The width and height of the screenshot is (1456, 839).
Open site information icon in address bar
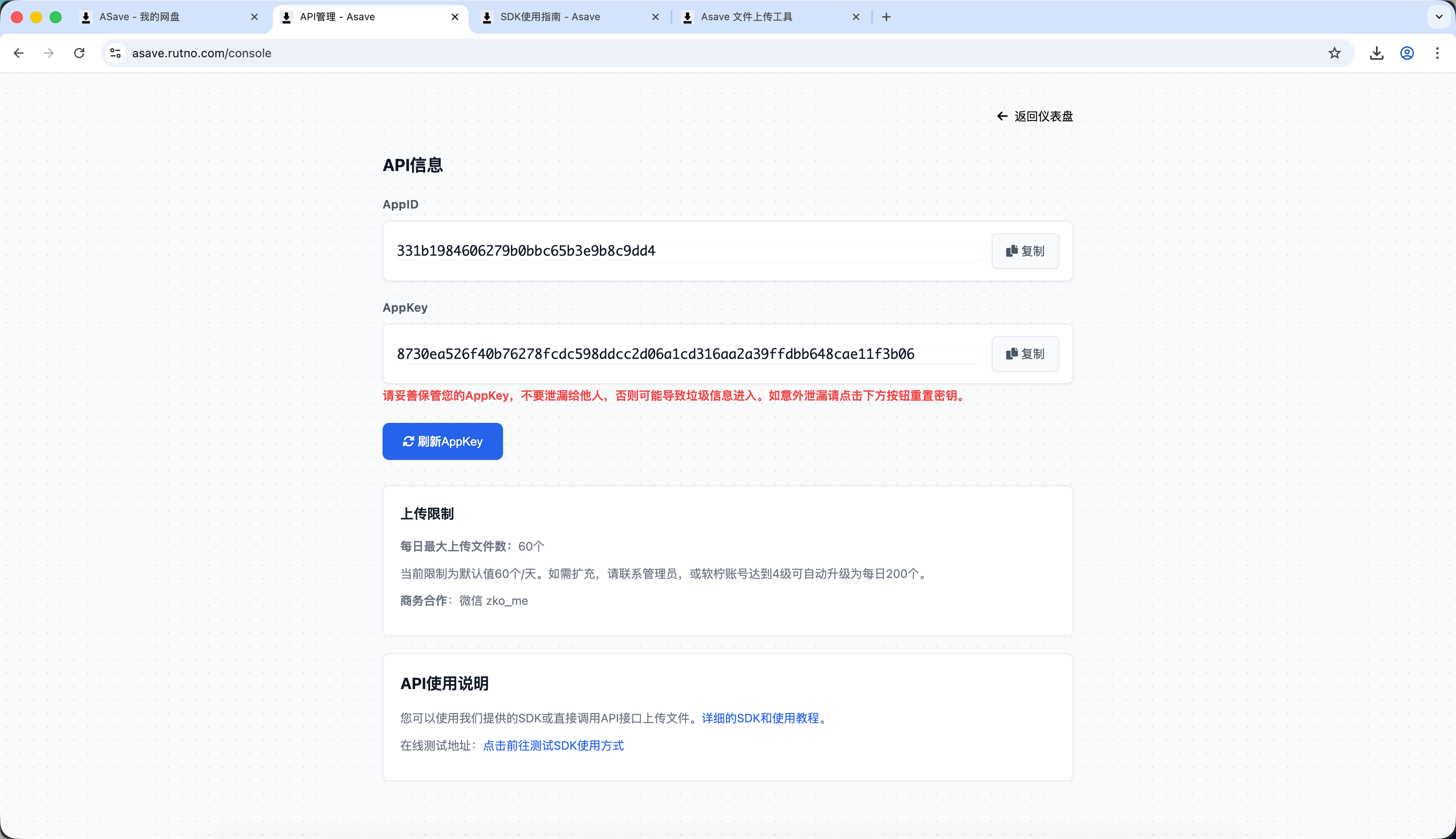pos(115,53)
